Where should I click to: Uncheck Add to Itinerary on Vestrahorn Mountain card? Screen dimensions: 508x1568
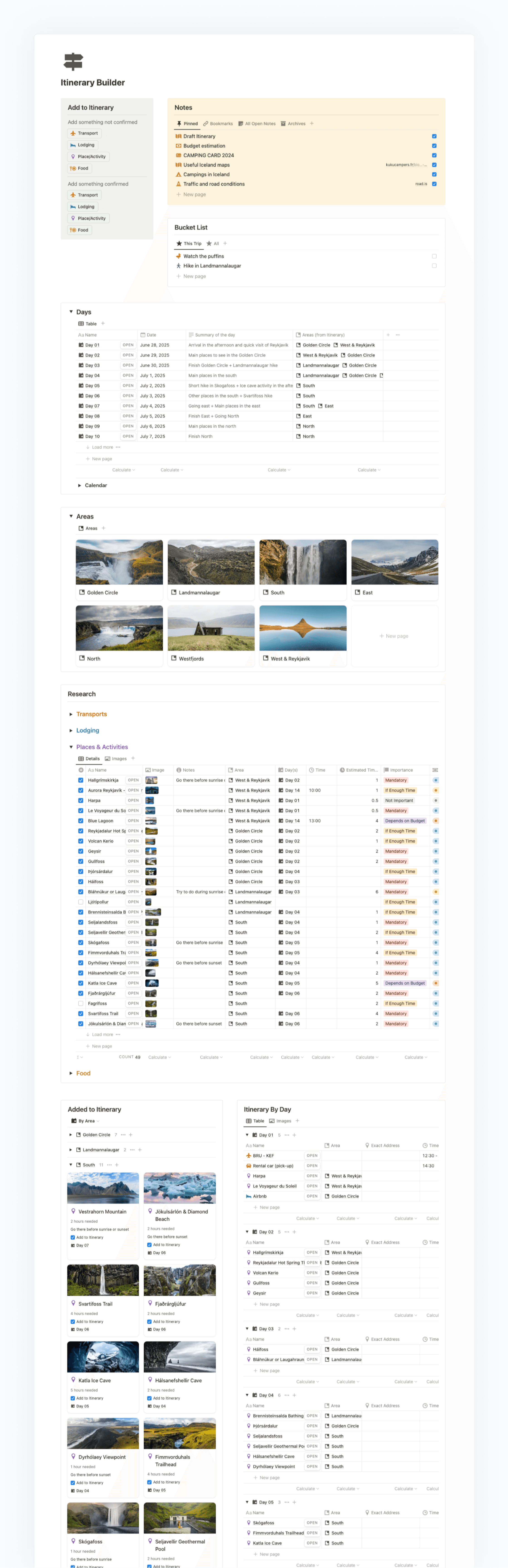pos(73,1238)
